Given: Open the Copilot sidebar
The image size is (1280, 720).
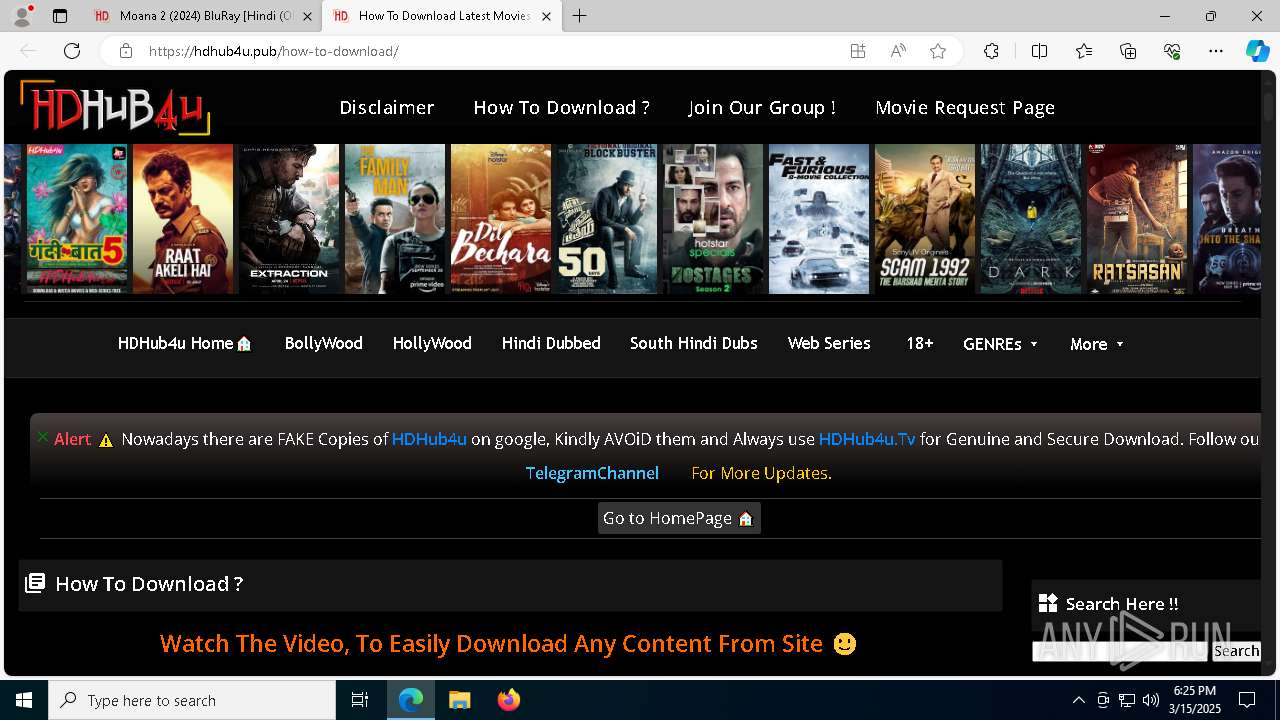Looking at the screenshot, I should (x=1257, y=51).
